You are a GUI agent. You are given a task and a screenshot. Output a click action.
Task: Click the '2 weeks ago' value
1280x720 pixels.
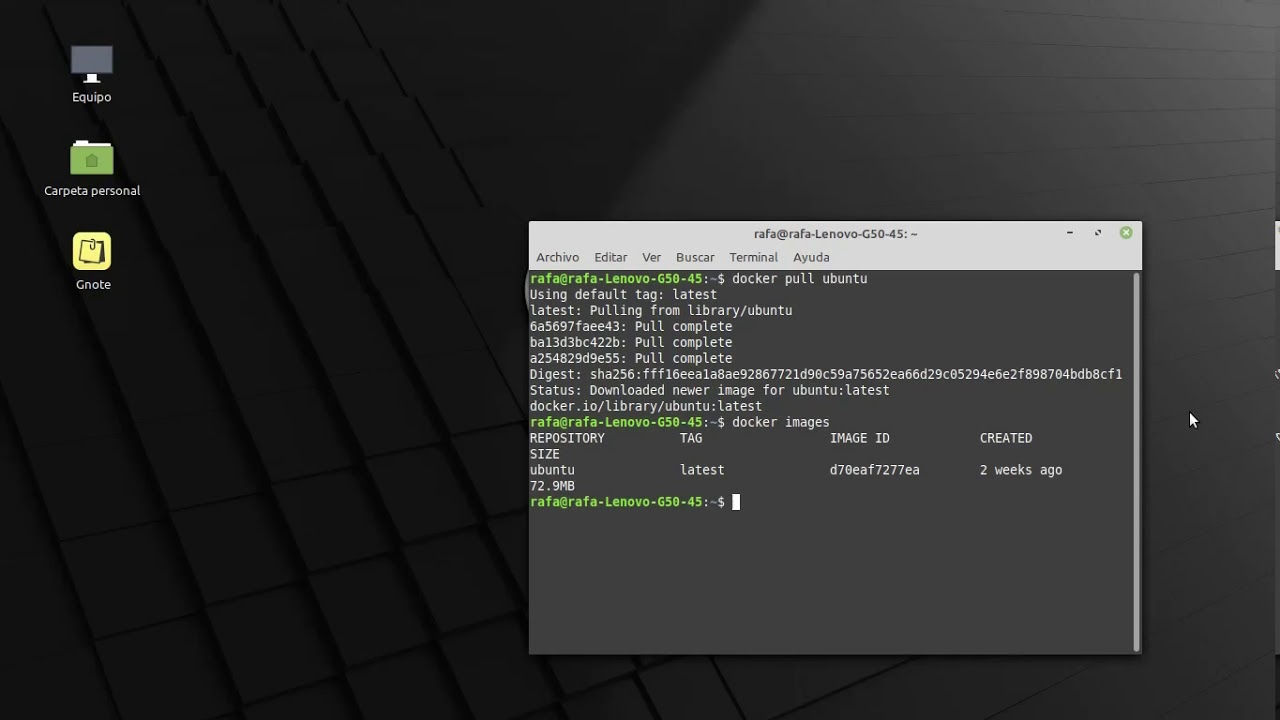(x=1021, y=471)
